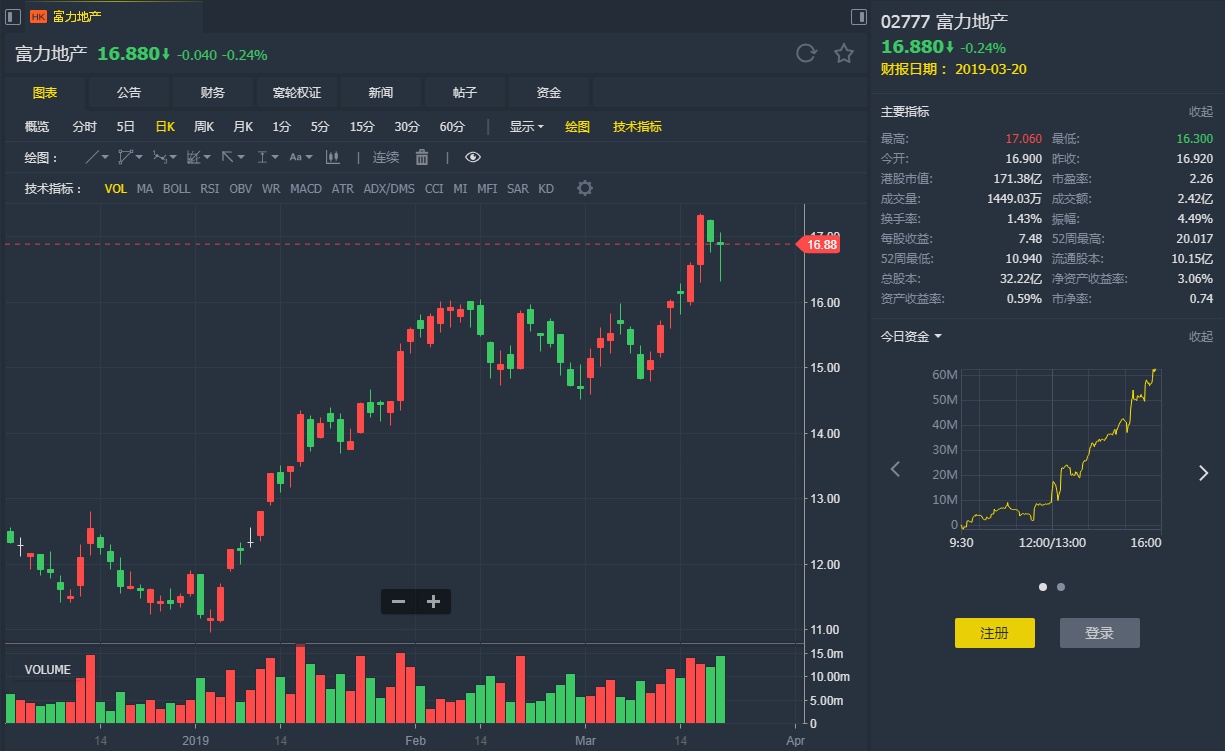The image size is (1225, 751).
Task: Toggle drawings visibility eye icon
Action: click(473, 157)
